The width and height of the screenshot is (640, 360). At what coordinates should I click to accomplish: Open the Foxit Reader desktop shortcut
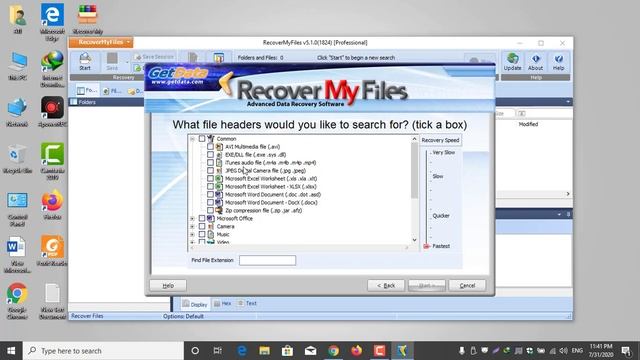[x=52, y=251]
